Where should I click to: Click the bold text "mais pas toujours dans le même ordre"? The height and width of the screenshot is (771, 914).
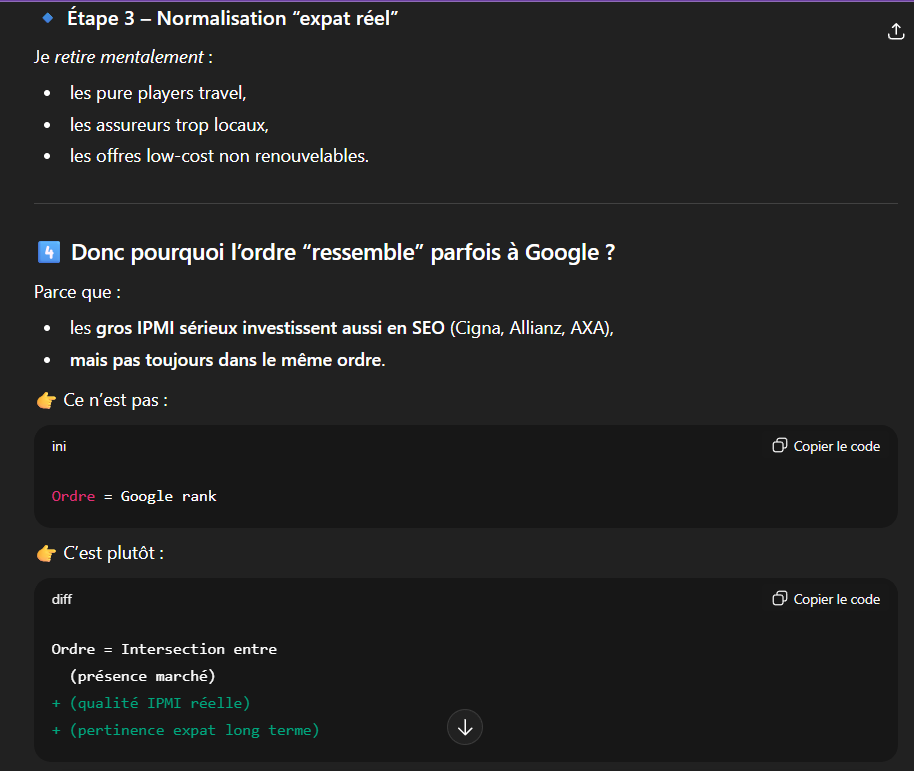[x=225, y=360]
